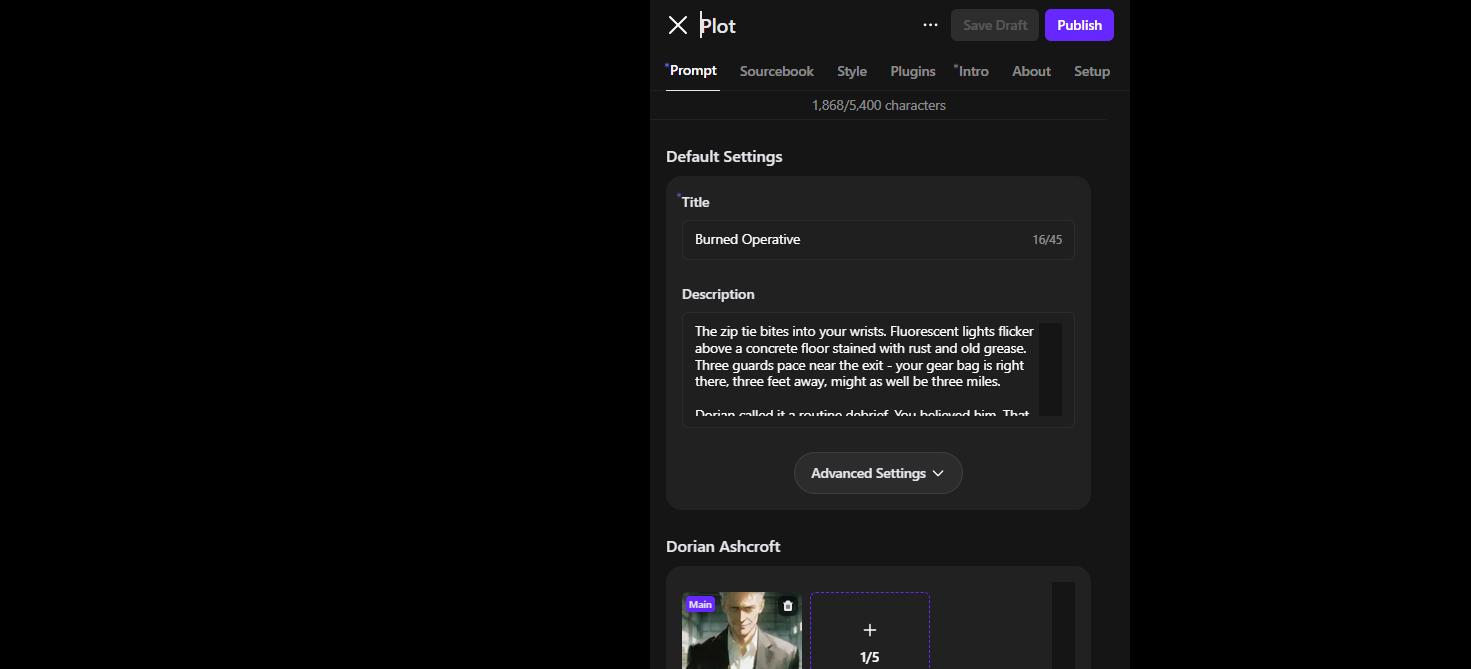Click the 'Main' badge on character image
This screenshot has height=669, width=1471.
pyautogui.click(x=700, y=604)
